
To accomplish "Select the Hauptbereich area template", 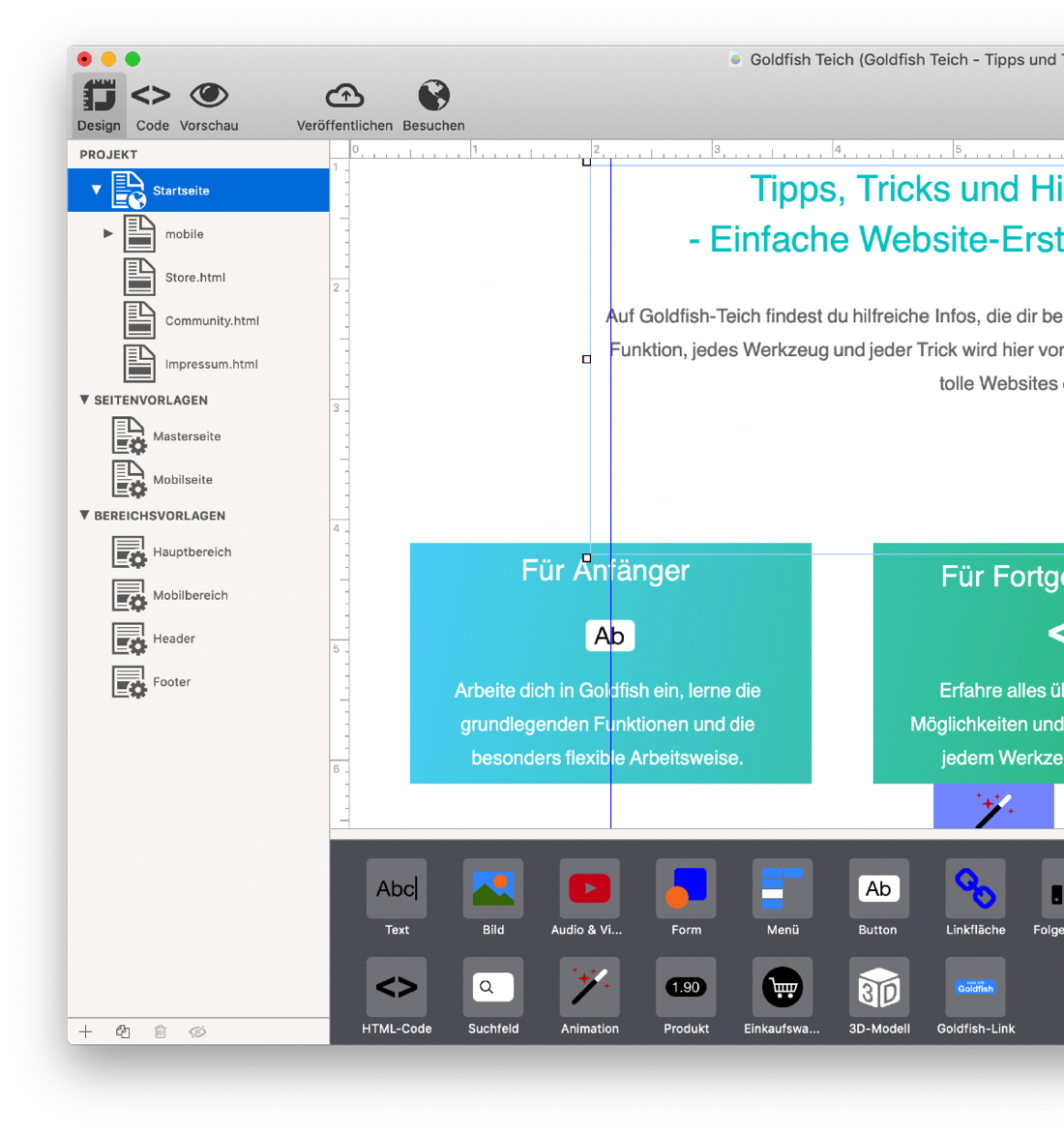I will 198,552.
